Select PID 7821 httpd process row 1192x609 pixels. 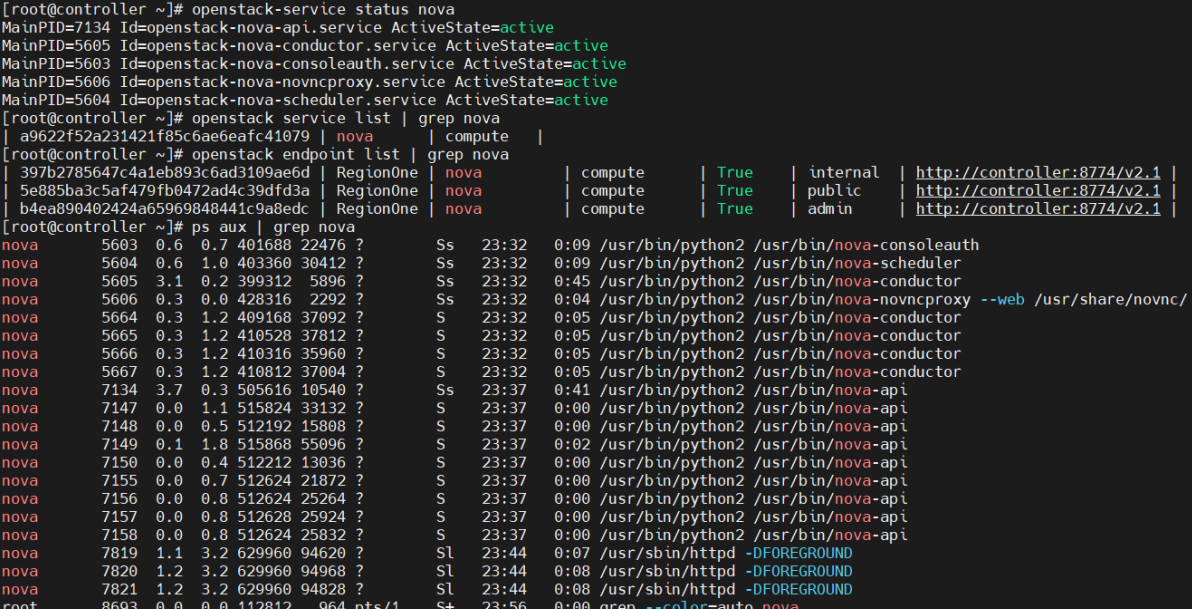pyautogui.click(x=427, y=589)
